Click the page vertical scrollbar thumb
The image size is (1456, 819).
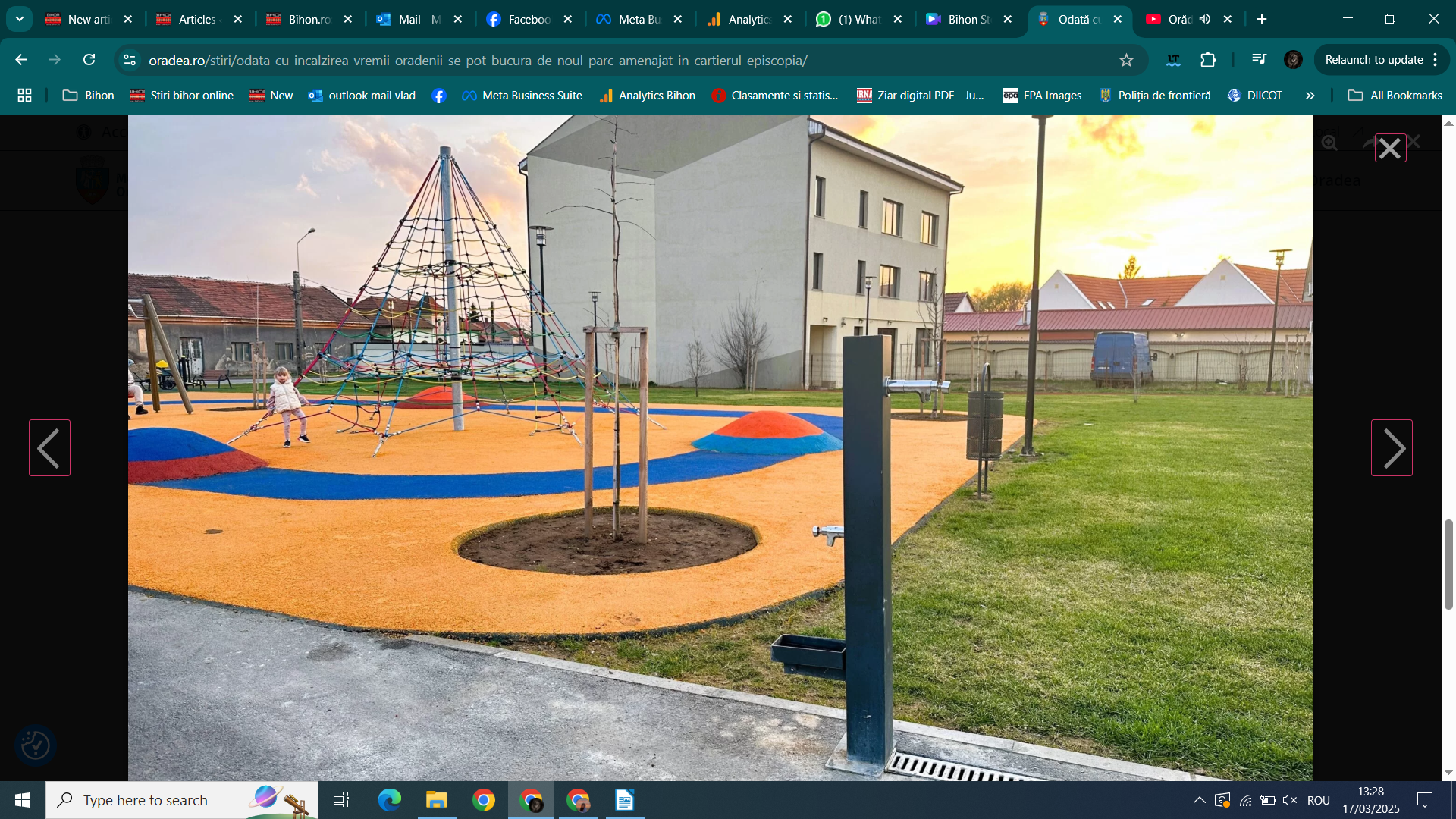click(1448, 563)
